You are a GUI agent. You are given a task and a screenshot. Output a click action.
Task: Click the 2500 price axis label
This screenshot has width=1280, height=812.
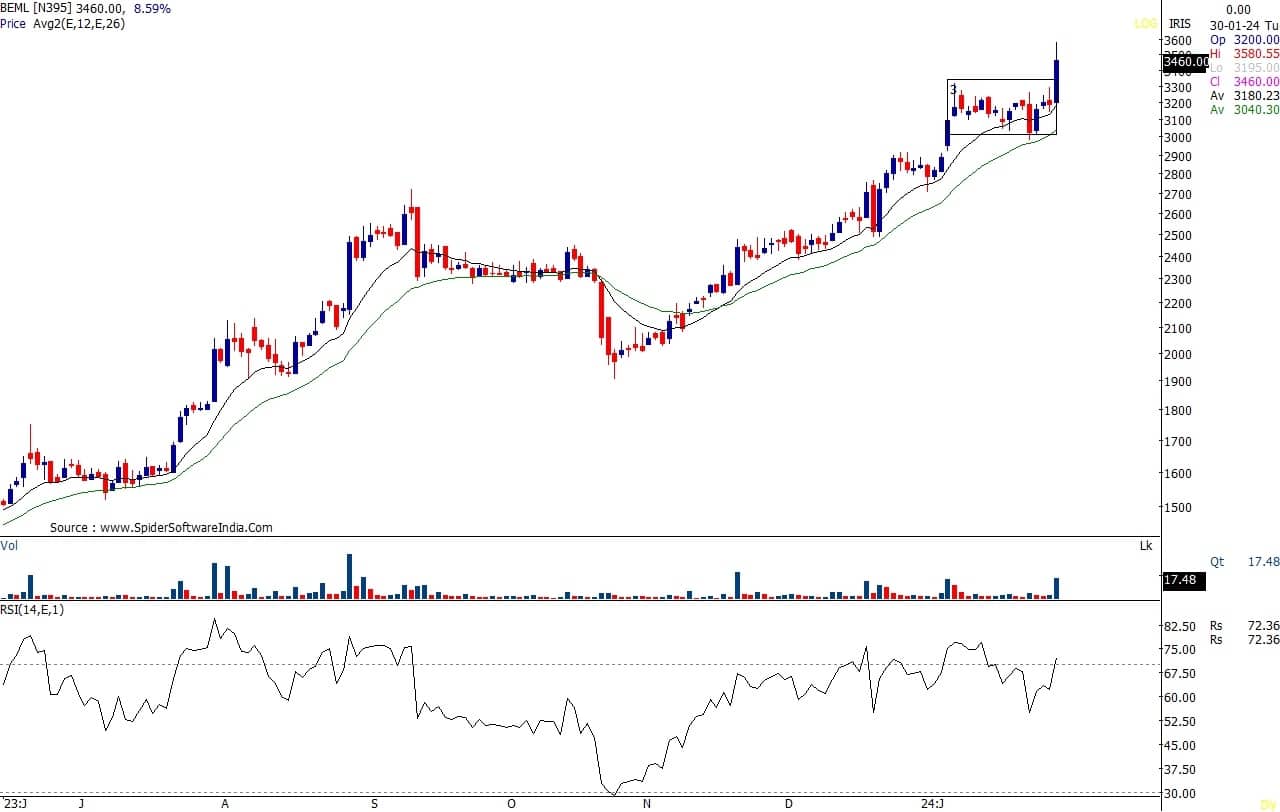tap(1177, 236)
